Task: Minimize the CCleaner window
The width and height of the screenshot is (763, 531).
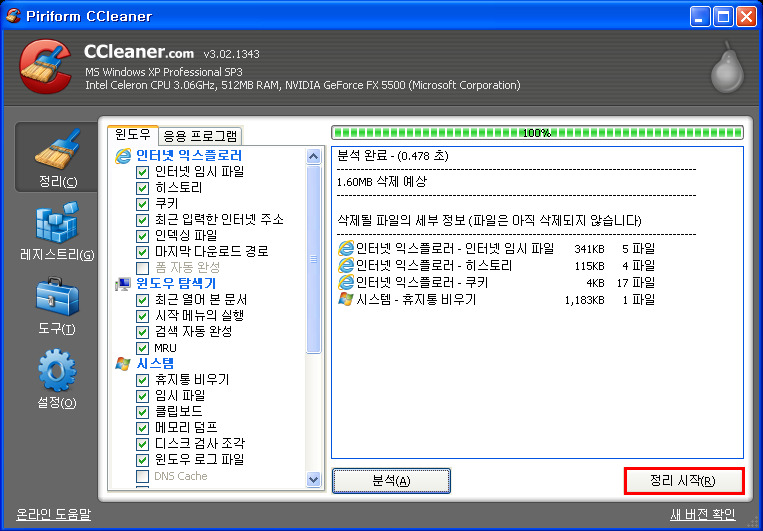Action: (x=700, y=17)
